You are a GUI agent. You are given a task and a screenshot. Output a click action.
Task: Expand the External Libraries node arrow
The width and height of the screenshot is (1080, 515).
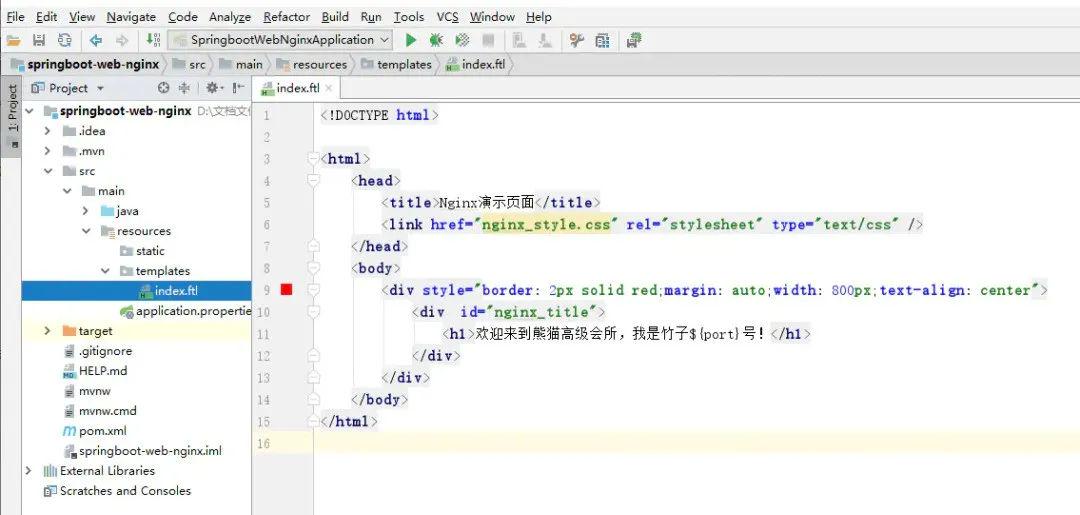pos(28,471)
